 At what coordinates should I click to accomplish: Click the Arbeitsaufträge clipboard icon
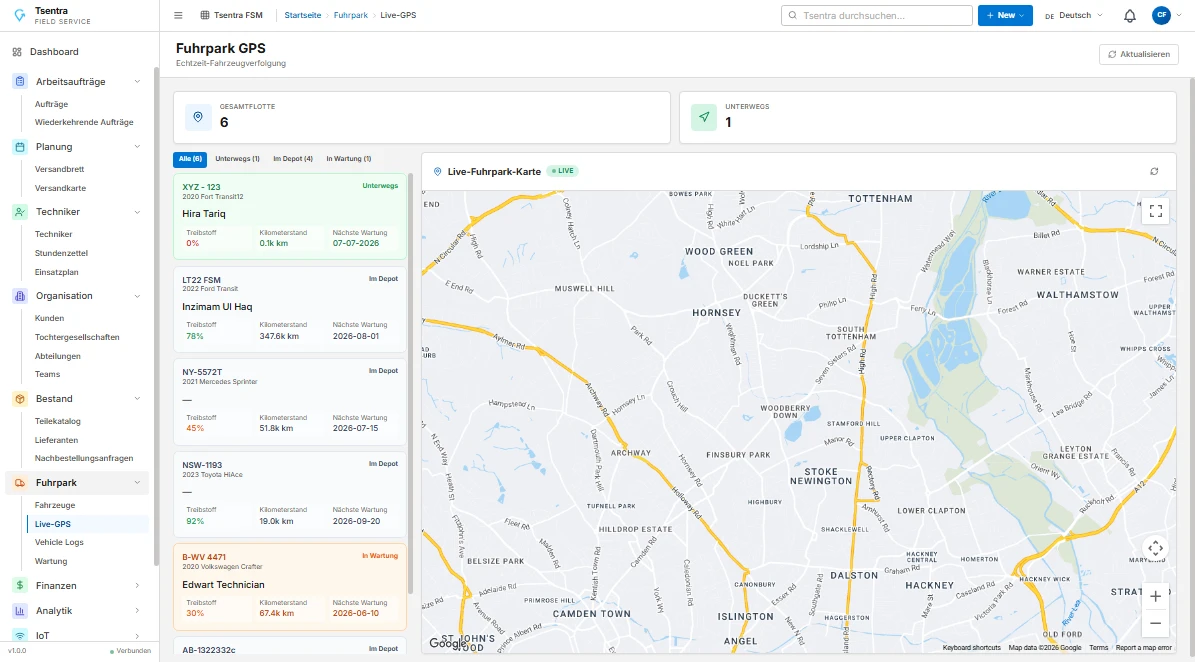20,82
